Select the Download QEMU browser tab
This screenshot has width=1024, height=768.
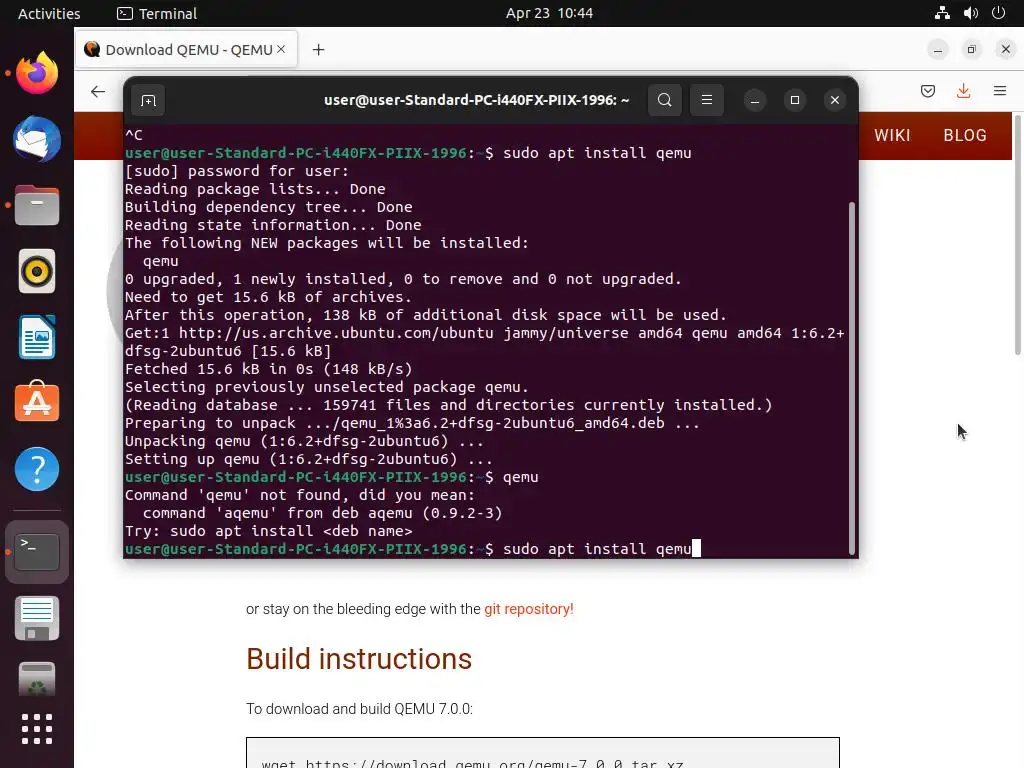(187, 49)
